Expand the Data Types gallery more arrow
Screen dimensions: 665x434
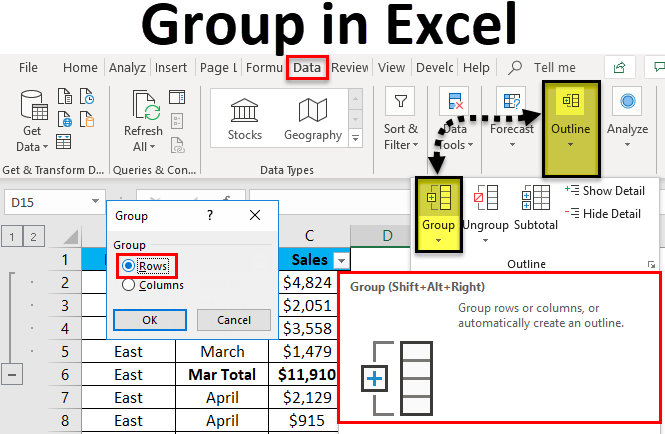pyautogui.click(x=355, y=139)
